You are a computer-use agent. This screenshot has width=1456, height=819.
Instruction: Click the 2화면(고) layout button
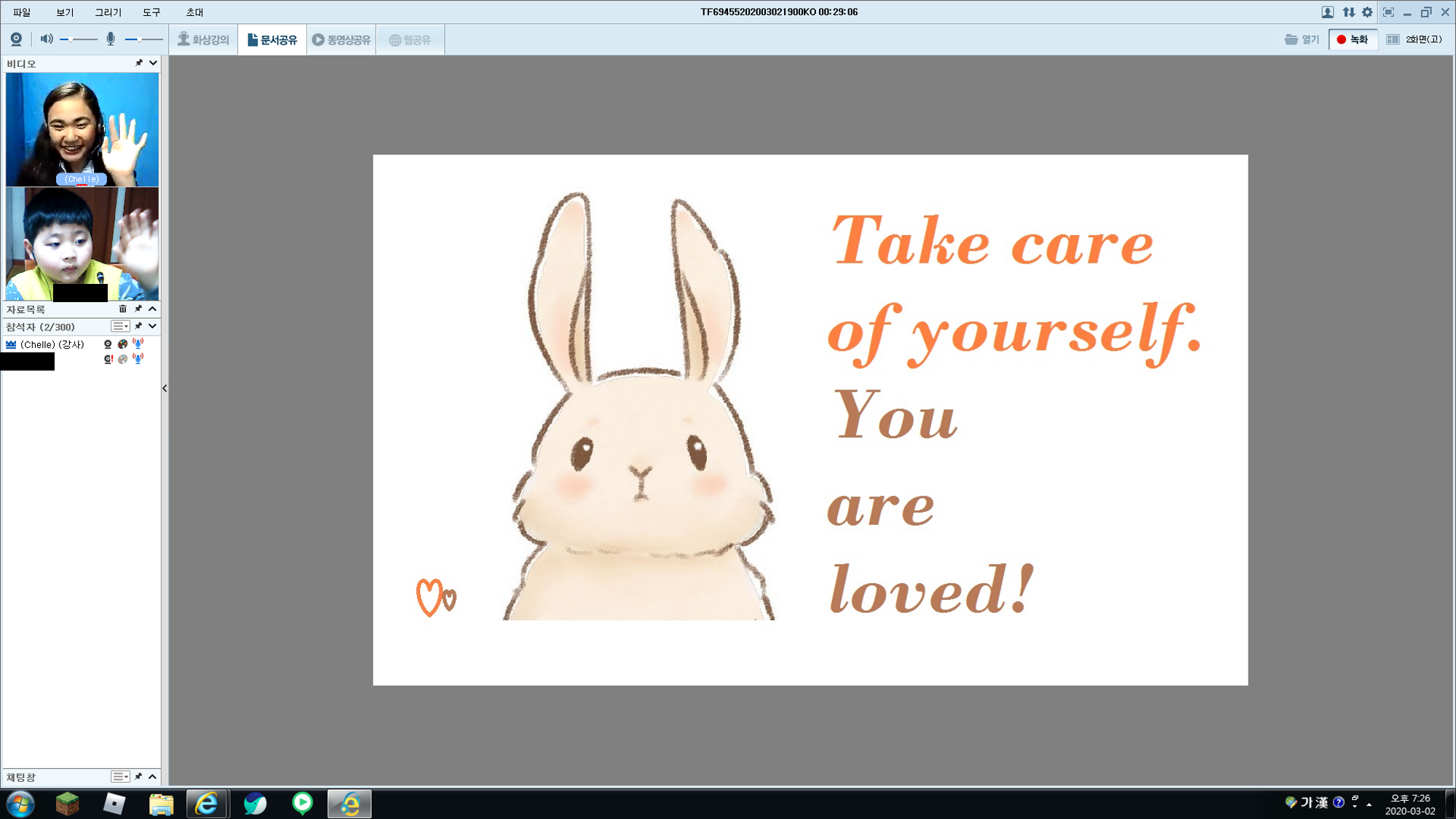(x=1415, y=39)
